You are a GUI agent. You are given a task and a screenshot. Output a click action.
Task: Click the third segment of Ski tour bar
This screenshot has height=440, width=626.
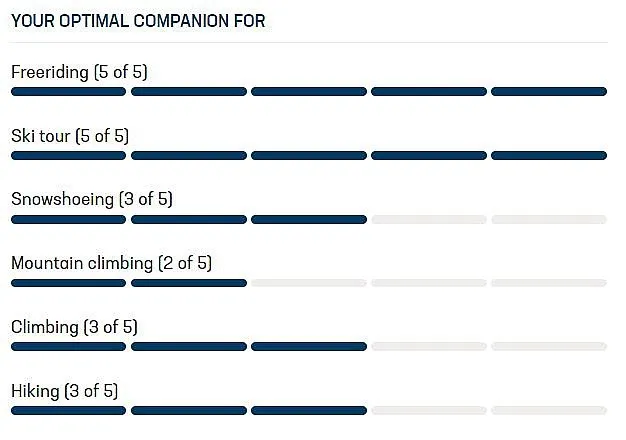309,156
